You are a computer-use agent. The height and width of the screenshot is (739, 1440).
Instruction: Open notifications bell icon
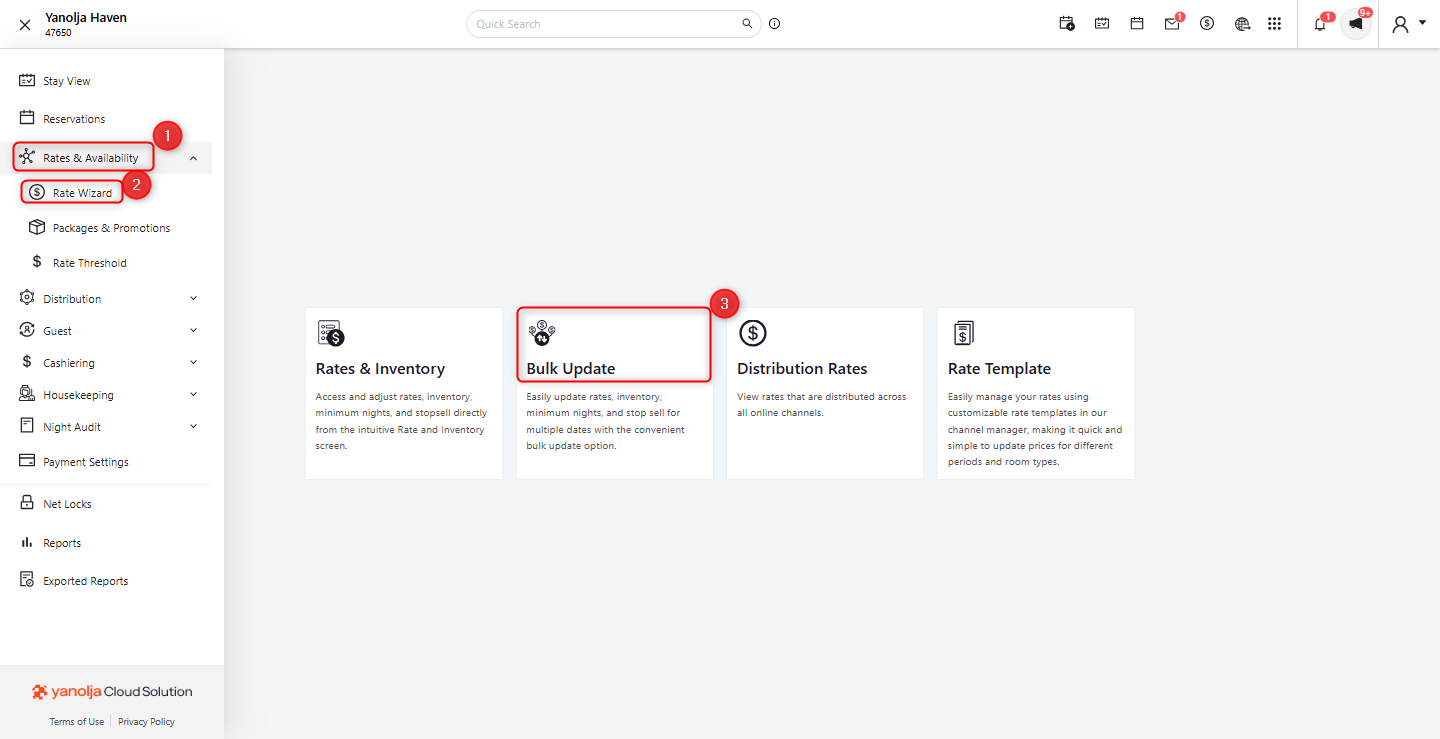pos(1321,23)
